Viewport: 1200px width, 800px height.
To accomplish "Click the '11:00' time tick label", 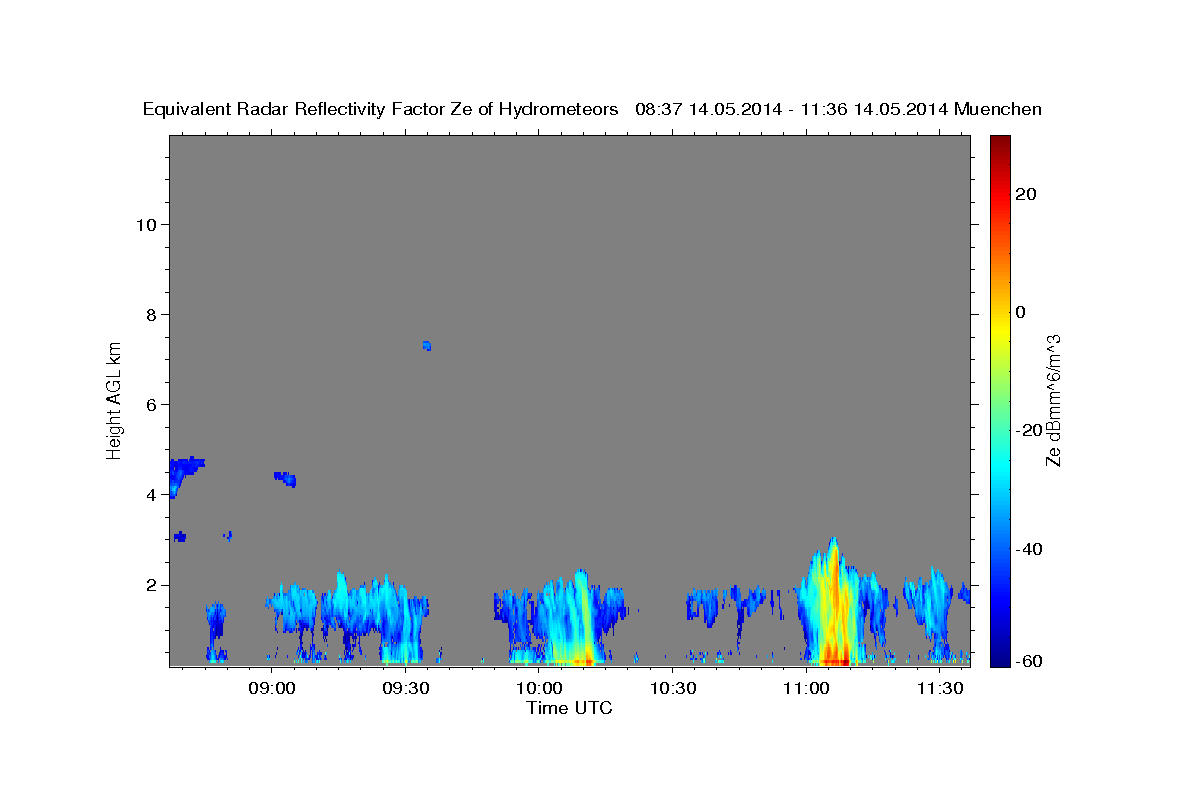I will click(807, 689).
